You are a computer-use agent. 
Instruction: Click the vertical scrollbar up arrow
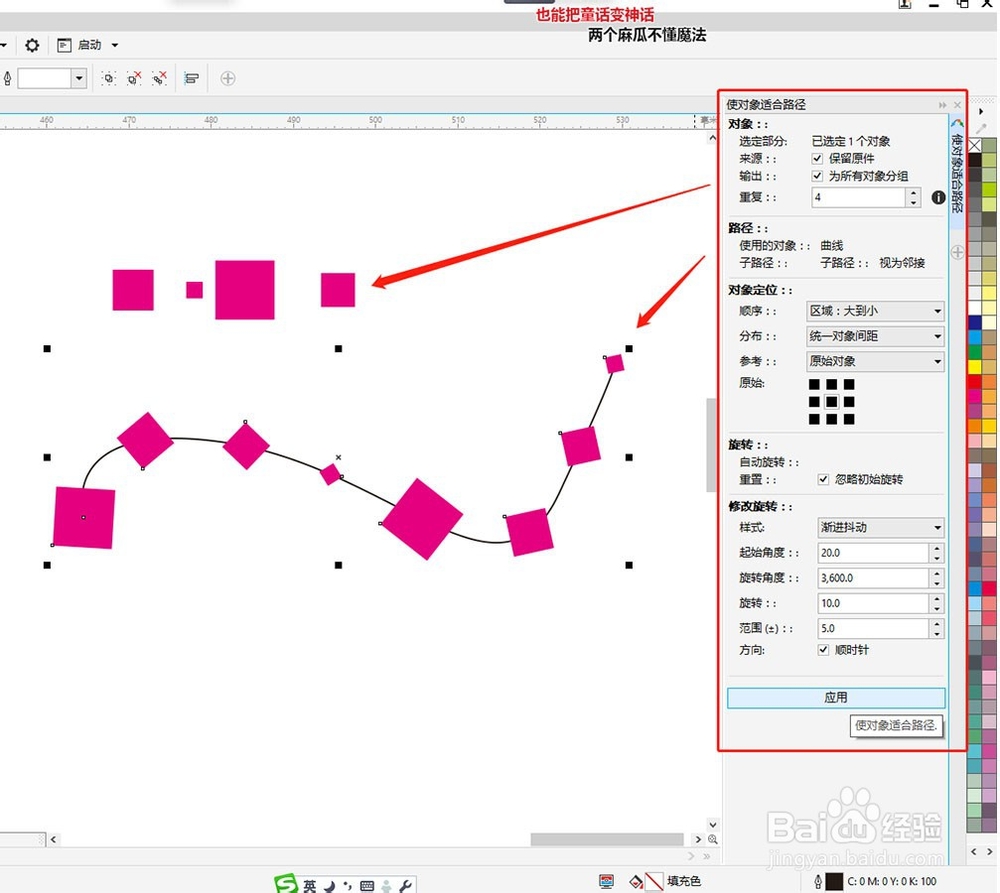click(712, 138)
